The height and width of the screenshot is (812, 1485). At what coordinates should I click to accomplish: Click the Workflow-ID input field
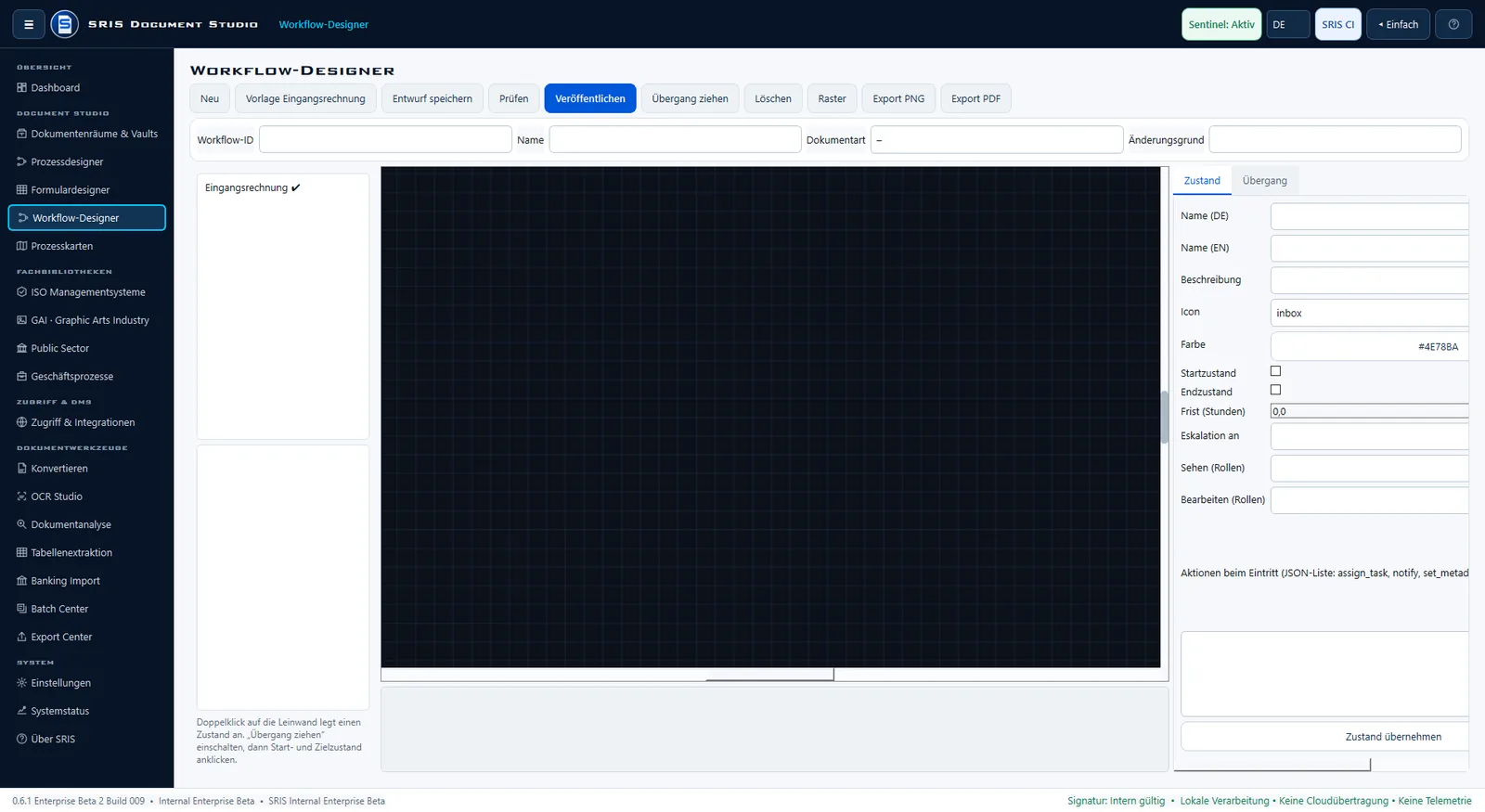point(385,140)
